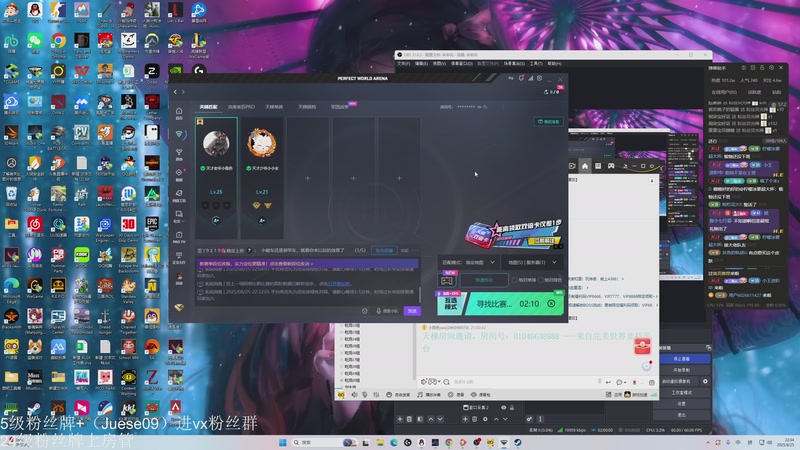The height and width of the screenshot is (450, 800).
Task: Toggle room number visibility eye icon
Action: point(479,107)
